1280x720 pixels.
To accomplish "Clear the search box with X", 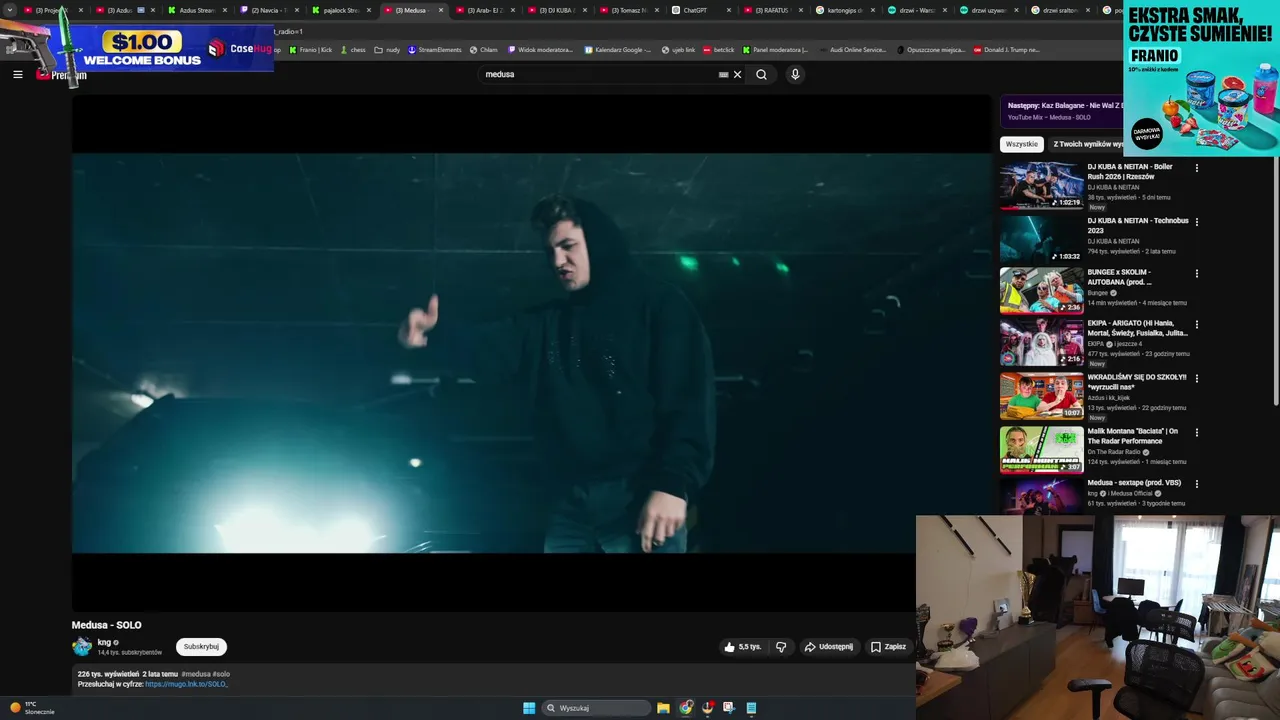I will [738, 74].
